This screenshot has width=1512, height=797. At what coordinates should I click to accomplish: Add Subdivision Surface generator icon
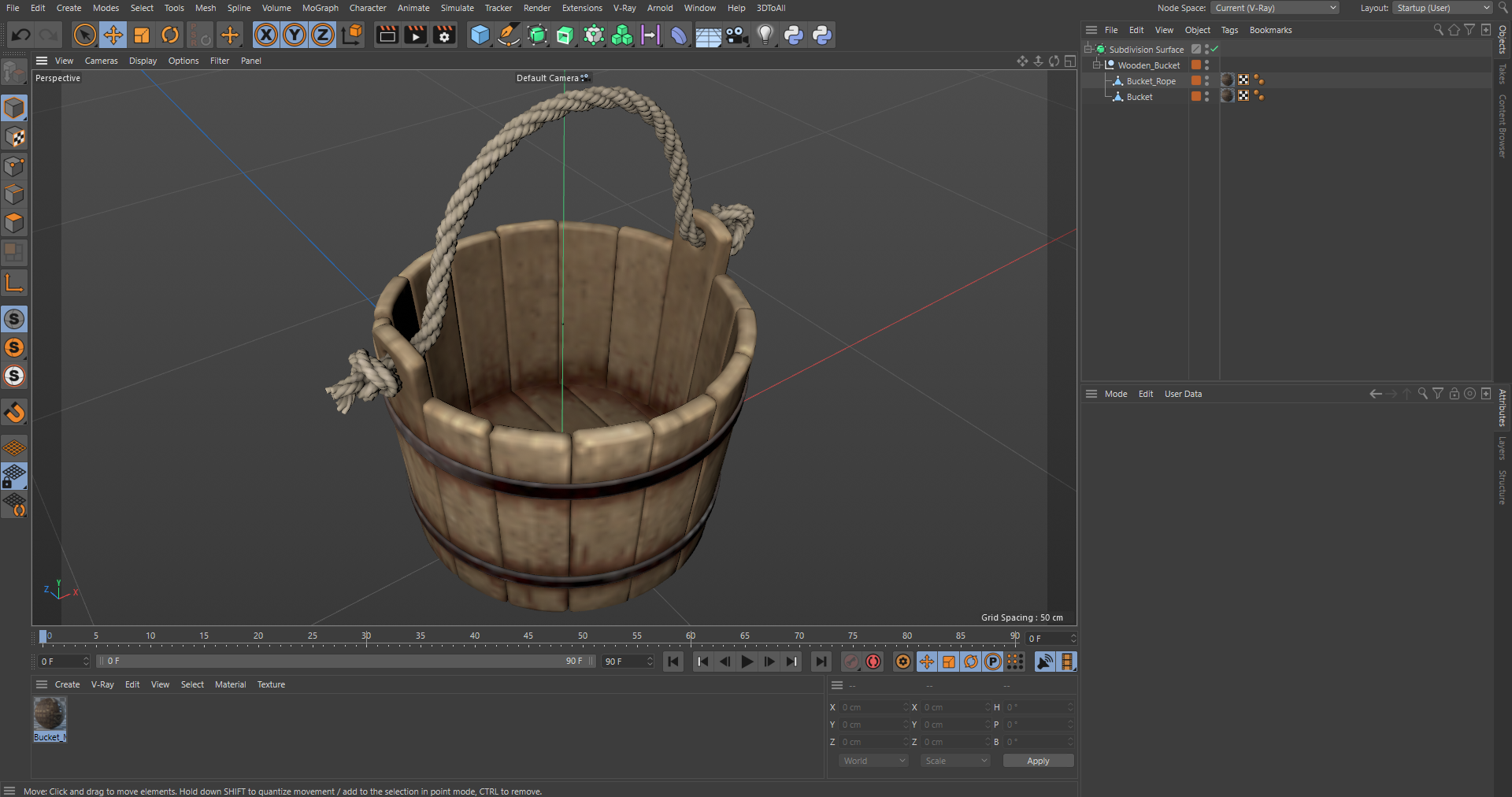point(537,35)
